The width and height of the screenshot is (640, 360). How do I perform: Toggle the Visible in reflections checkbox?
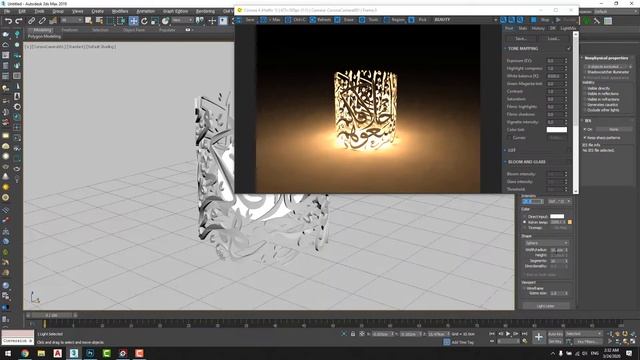[585, 93]
